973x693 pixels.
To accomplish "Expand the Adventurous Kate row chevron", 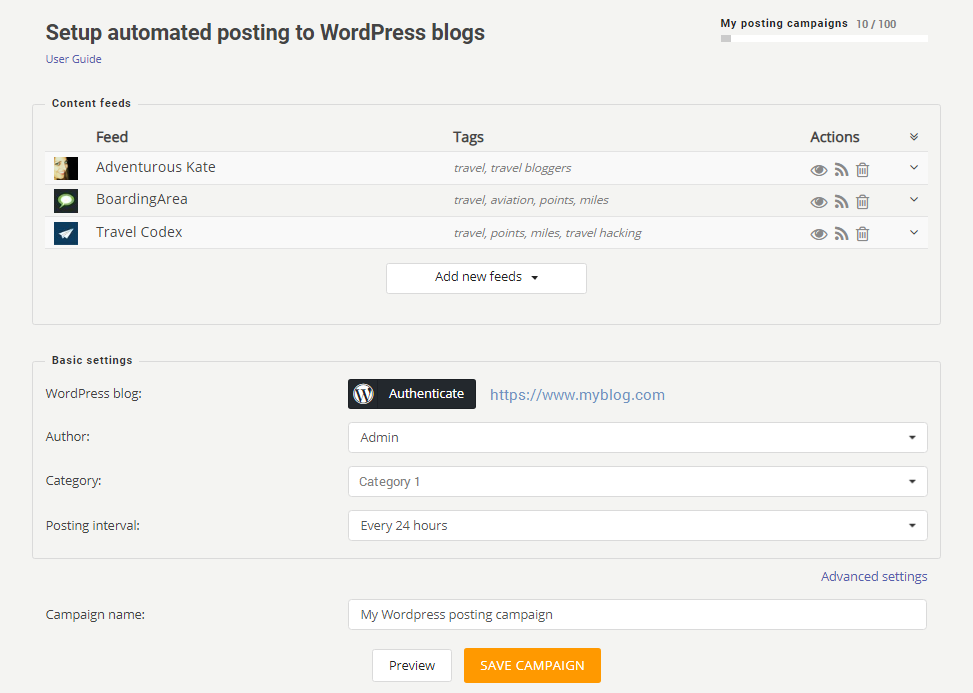I will click(913, 168).
